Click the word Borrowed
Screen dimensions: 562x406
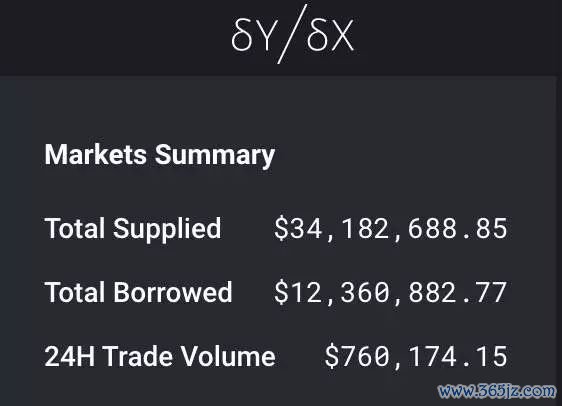173,292
